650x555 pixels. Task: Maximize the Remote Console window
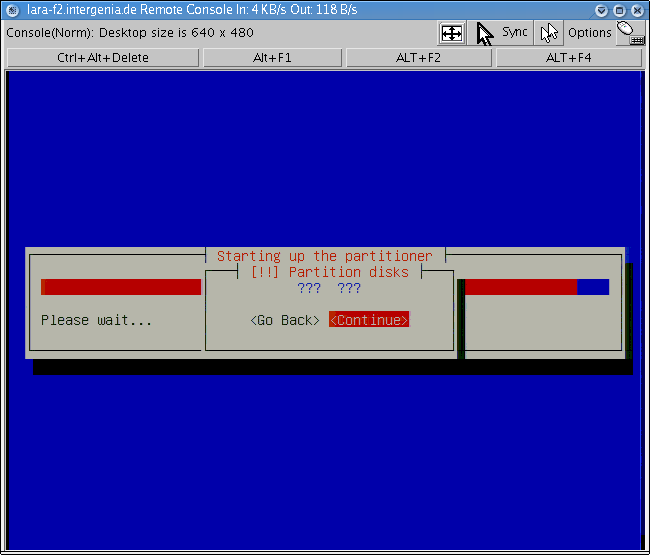[619, 10]
